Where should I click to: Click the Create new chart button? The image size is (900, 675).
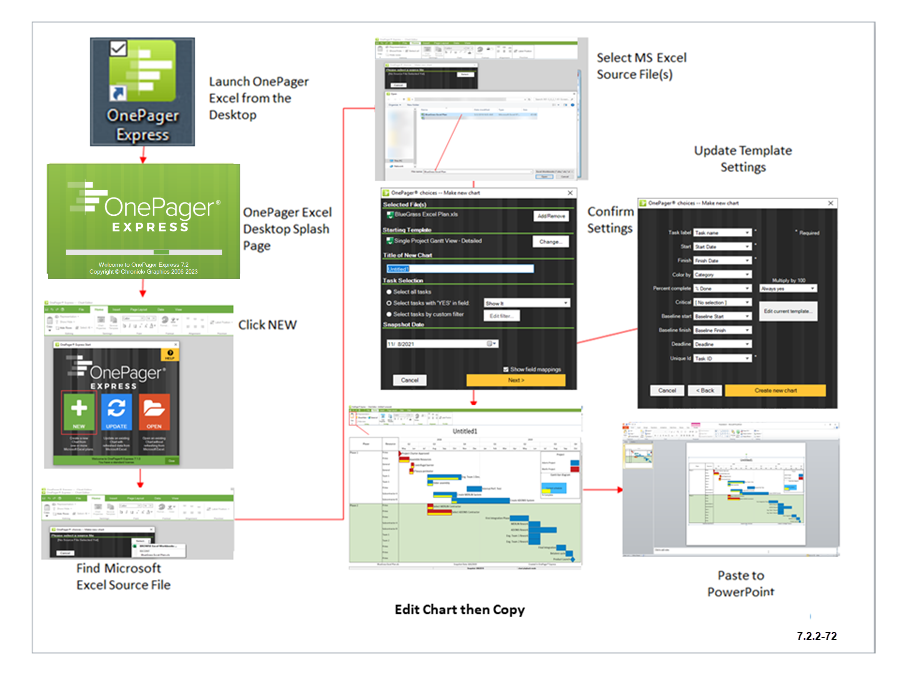775,390
